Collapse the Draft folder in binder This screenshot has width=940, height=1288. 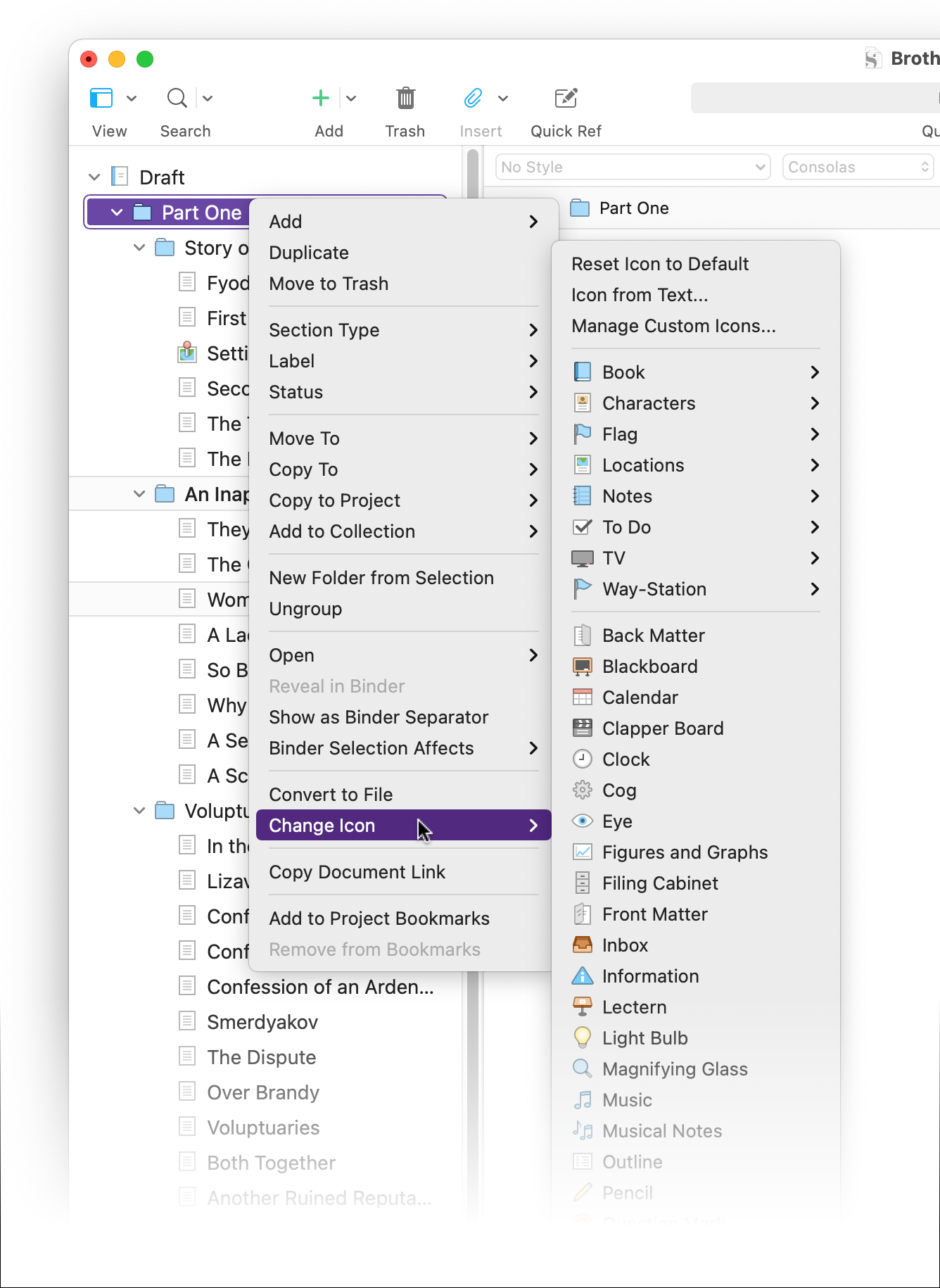point(94,177)
